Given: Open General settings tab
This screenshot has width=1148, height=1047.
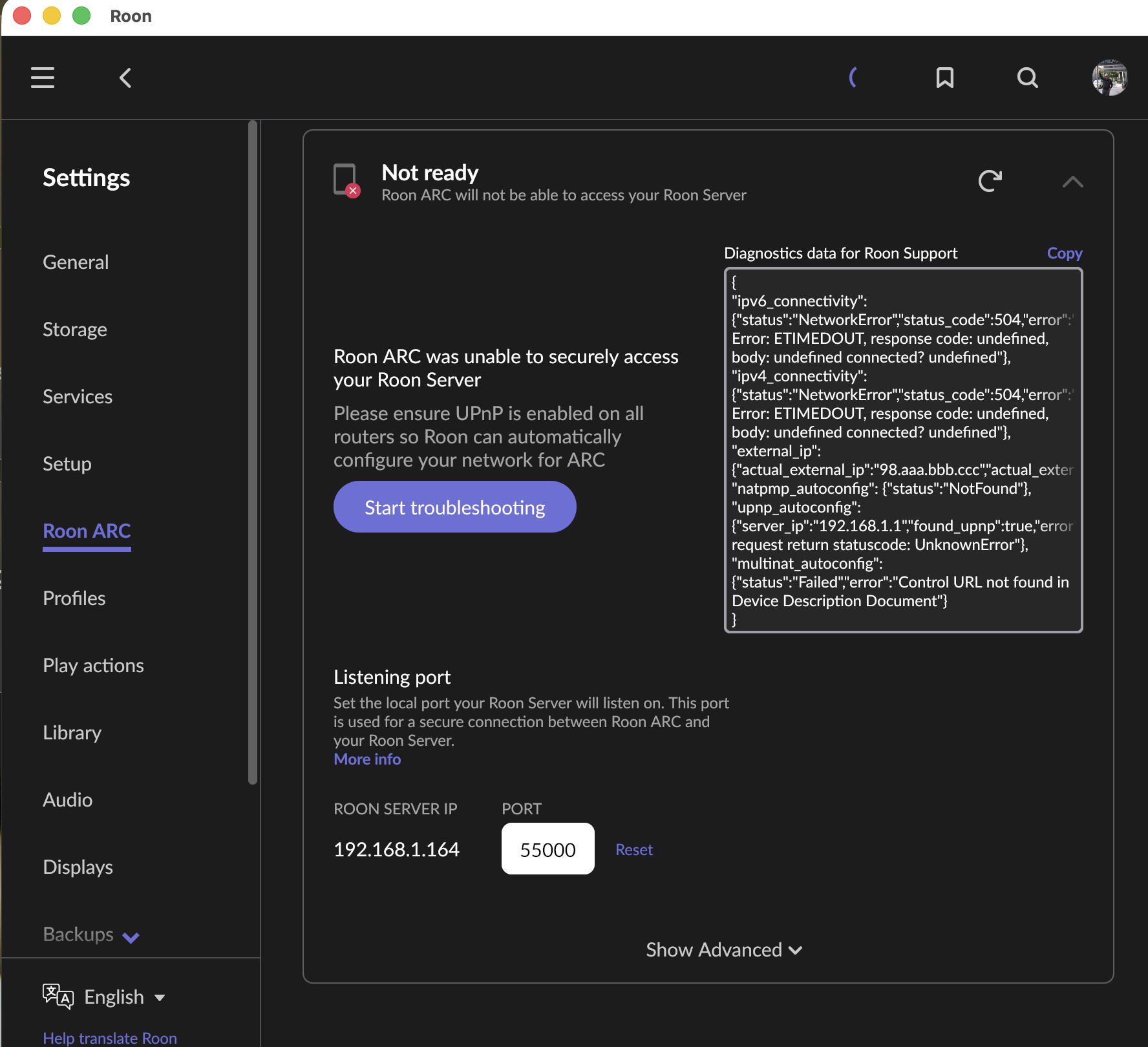Looking at the screenshot, I should [x=76, y=262].
